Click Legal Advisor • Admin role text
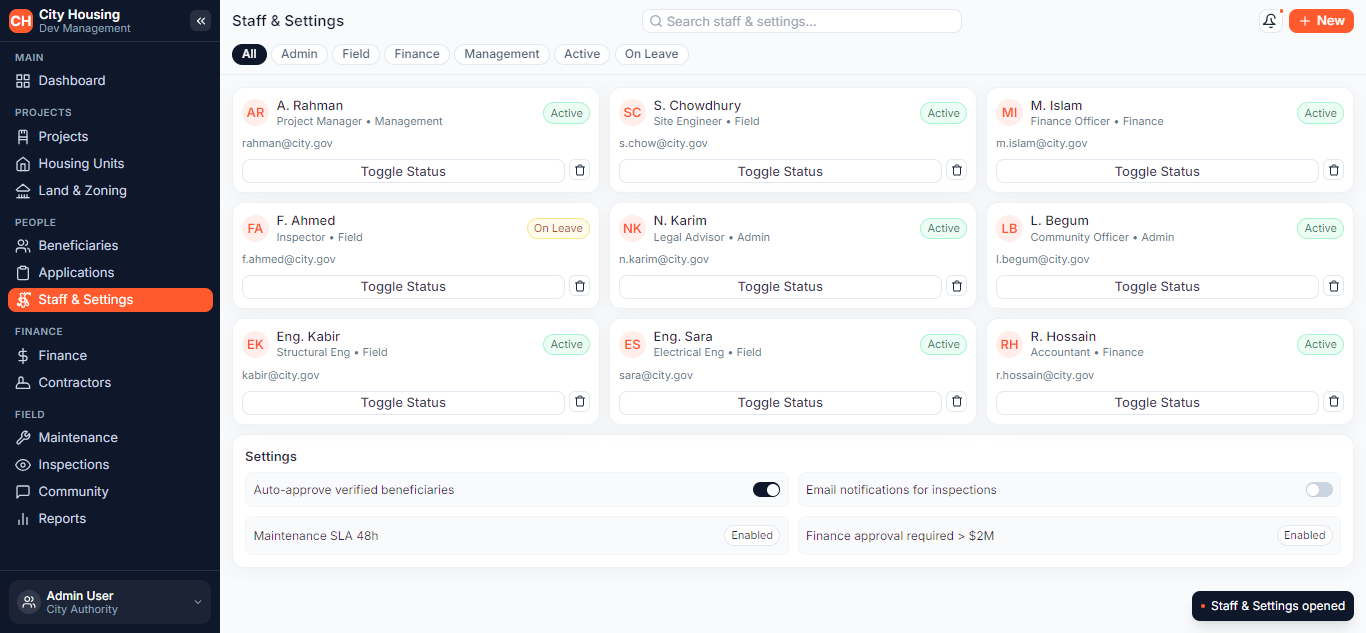Screen dimensions: 1366x633 pos(712,238)
